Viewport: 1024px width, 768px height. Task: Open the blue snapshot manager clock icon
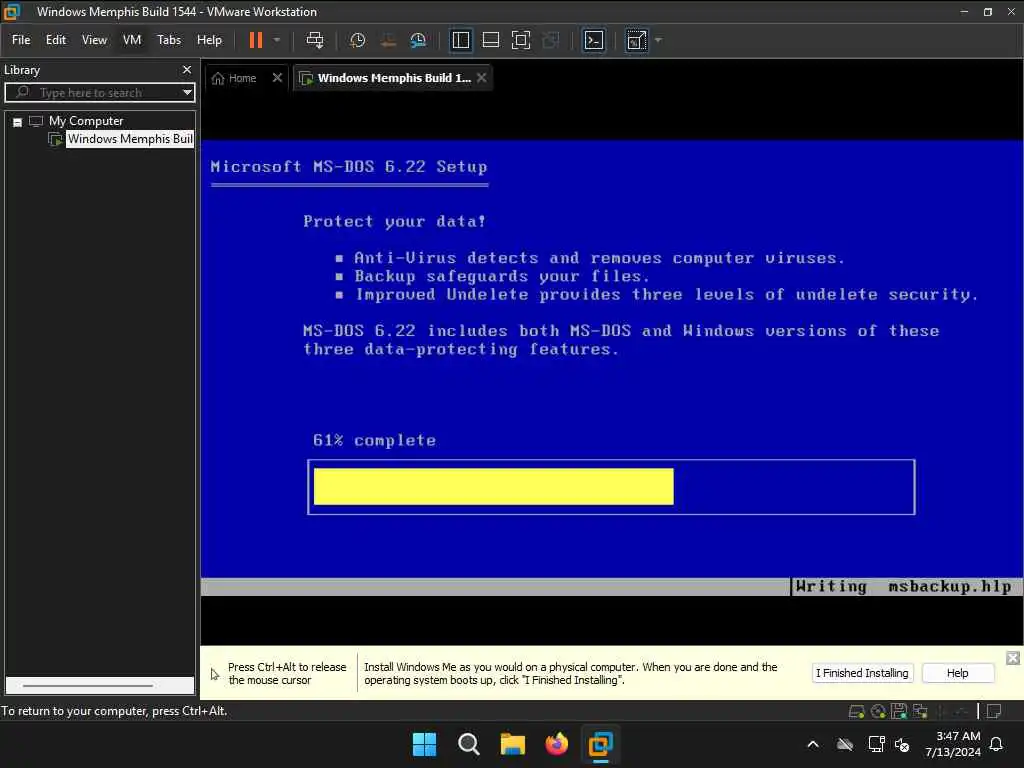pyautogui.click(x=418, y=40)
